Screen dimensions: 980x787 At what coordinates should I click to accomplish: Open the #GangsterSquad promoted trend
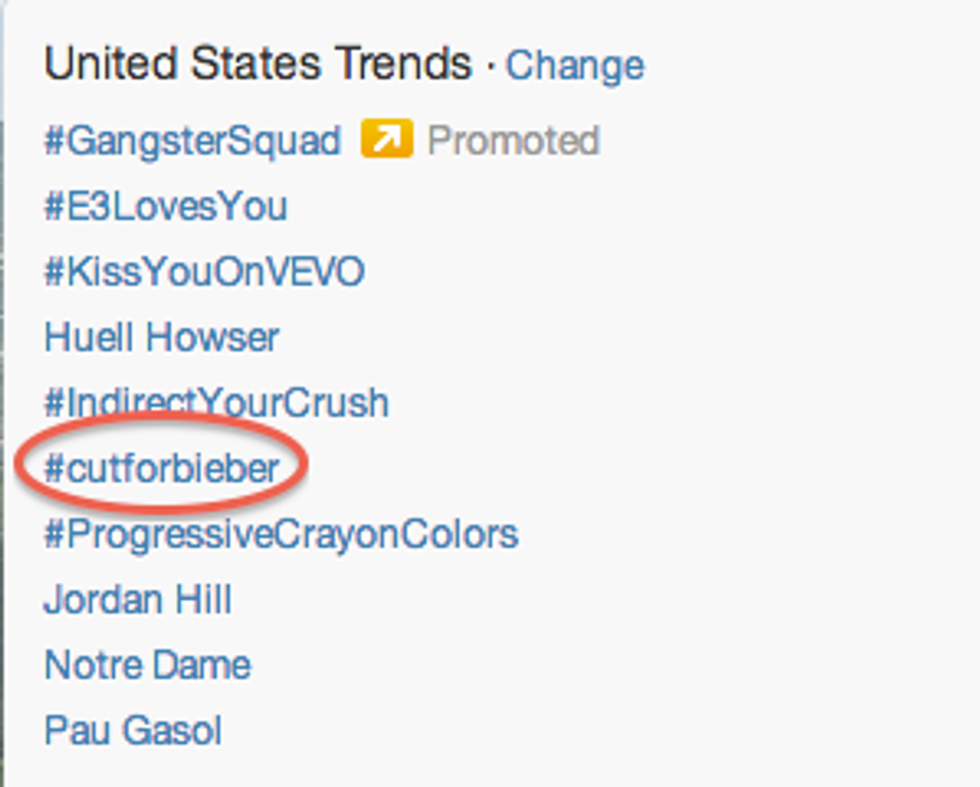point(192,141)
